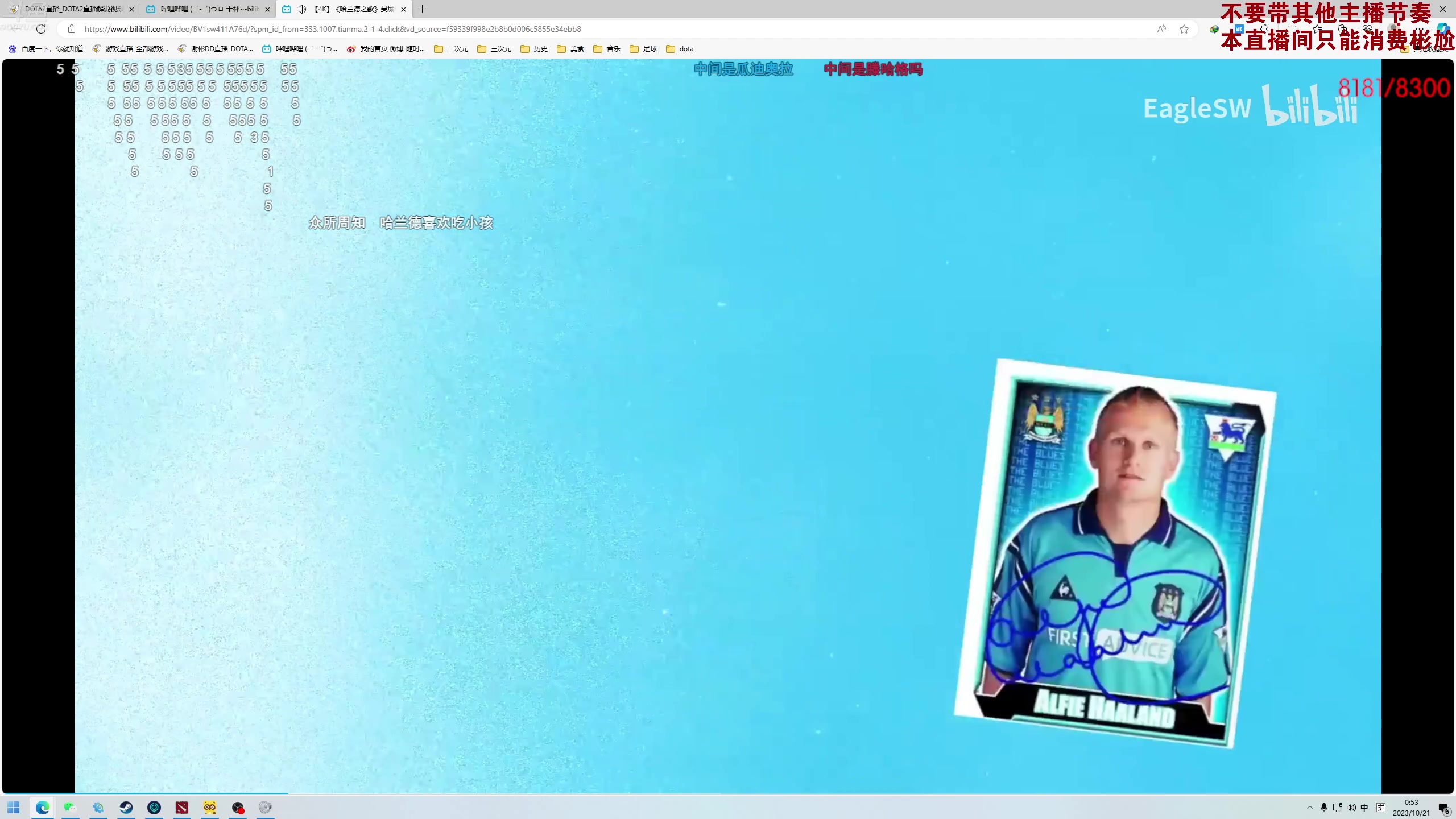This screenshot has height=819, width=1456.
Task: Open the yellow owl app on taskbar
Action: pos(210,808)
